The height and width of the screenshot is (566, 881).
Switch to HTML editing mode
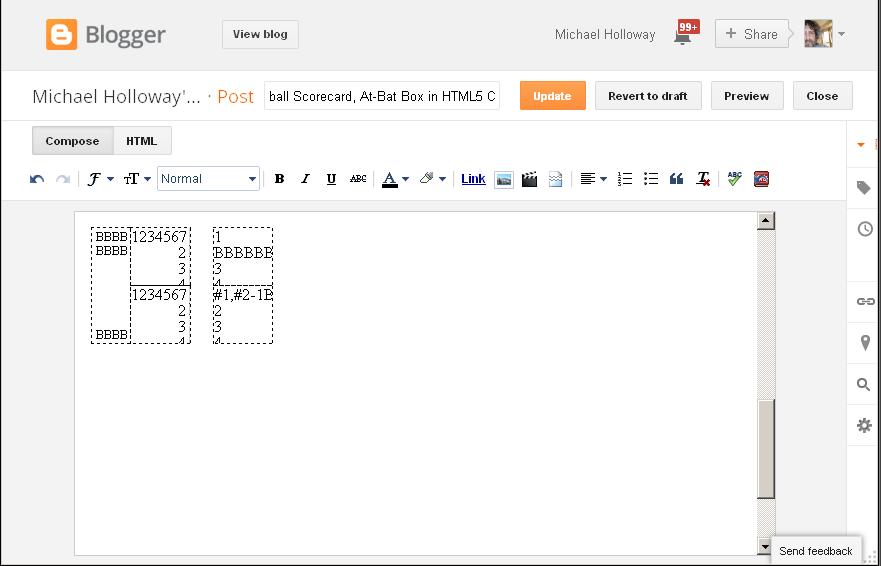142,141
